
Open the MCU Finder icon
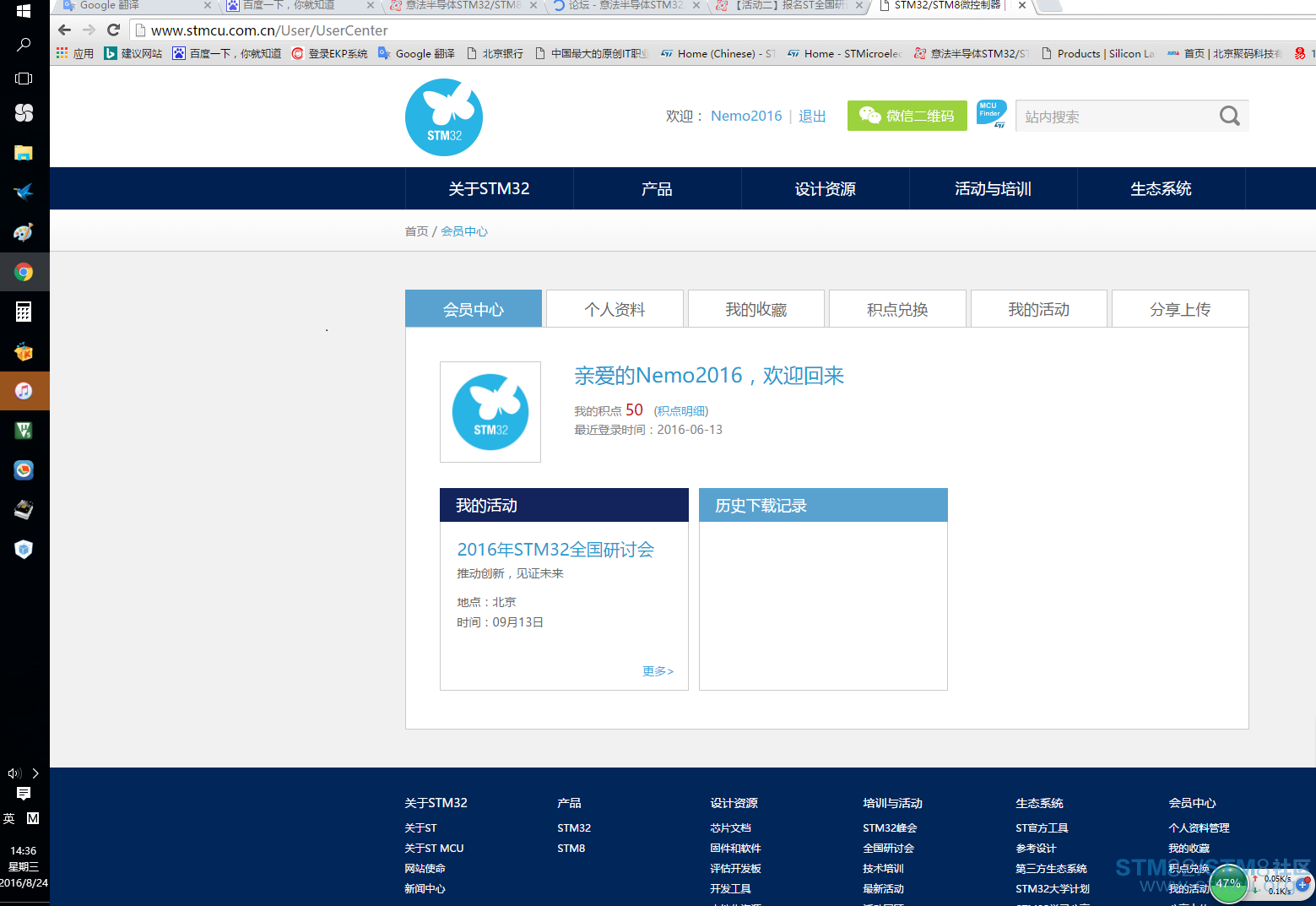pos(991,115)
